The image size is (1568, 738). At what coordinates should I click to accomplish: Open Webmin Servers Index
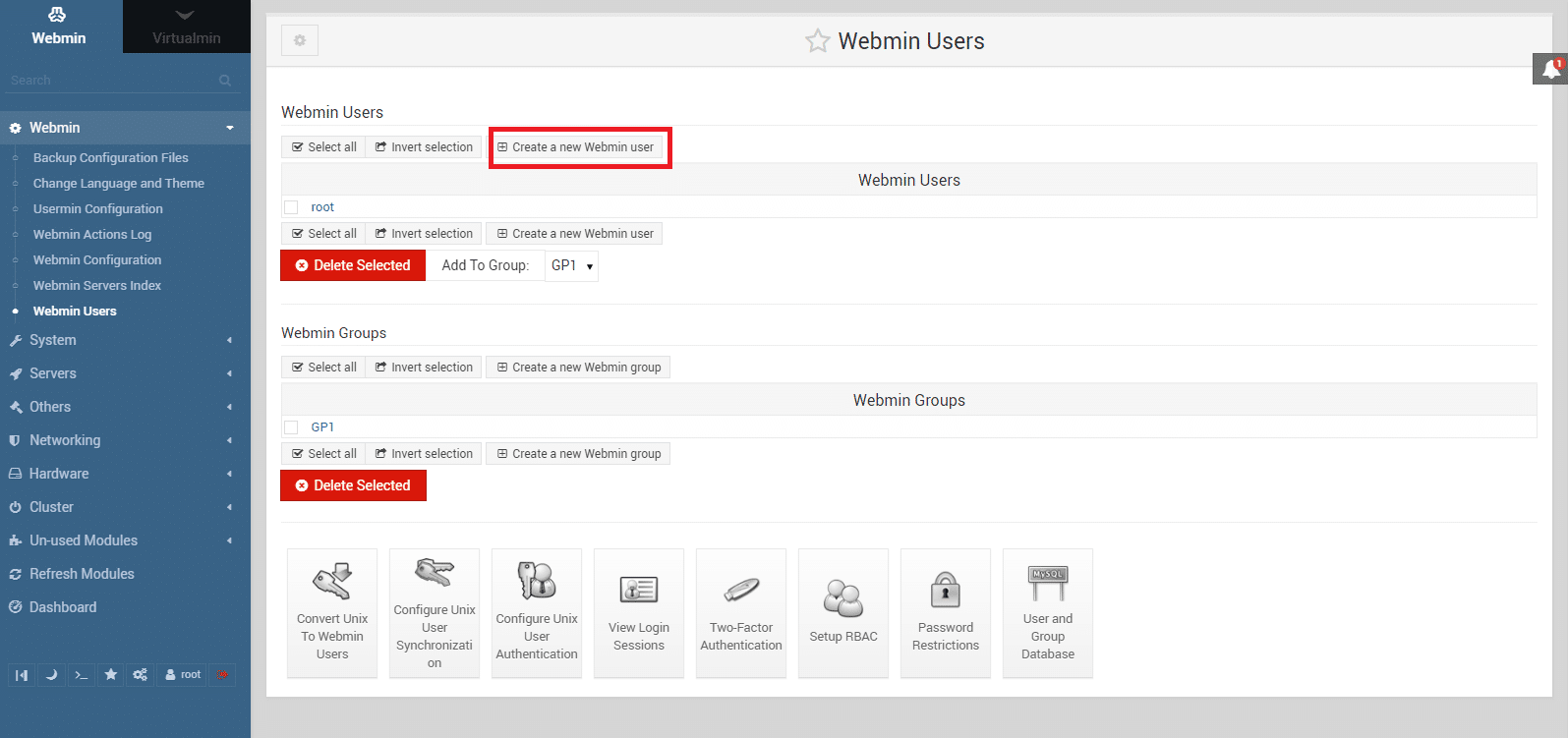97,285
